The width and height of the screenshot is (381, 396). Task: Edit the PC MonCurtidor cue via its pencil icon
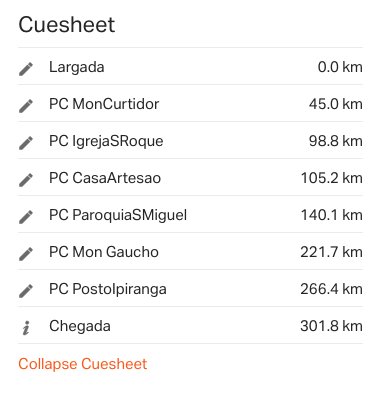[26, 106]
